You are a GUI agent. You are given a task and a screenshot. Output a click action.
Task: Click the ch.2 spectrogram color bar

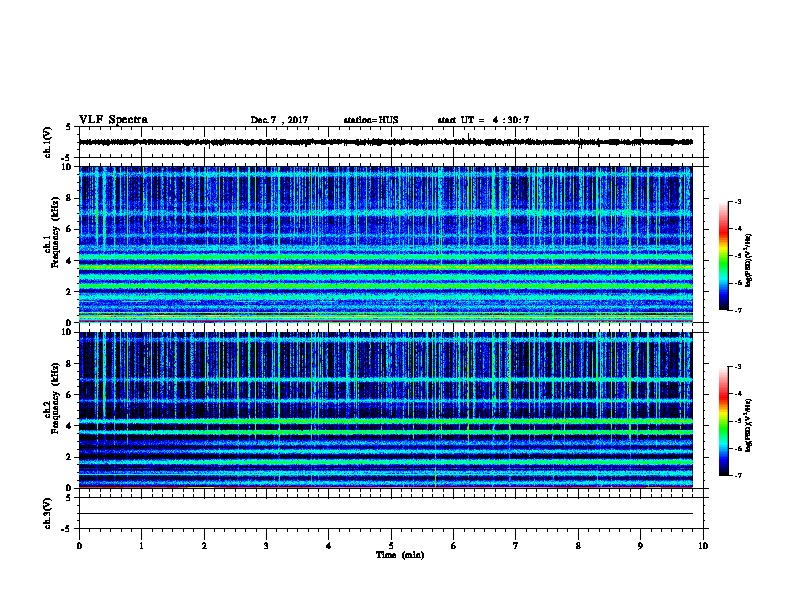pos(724,421)
